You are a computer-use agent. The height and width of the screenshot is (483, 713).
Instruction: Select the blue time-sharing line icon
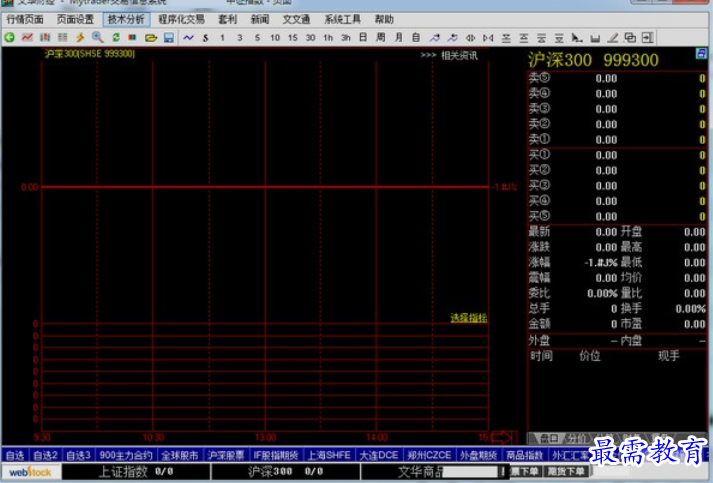[188, 38]
